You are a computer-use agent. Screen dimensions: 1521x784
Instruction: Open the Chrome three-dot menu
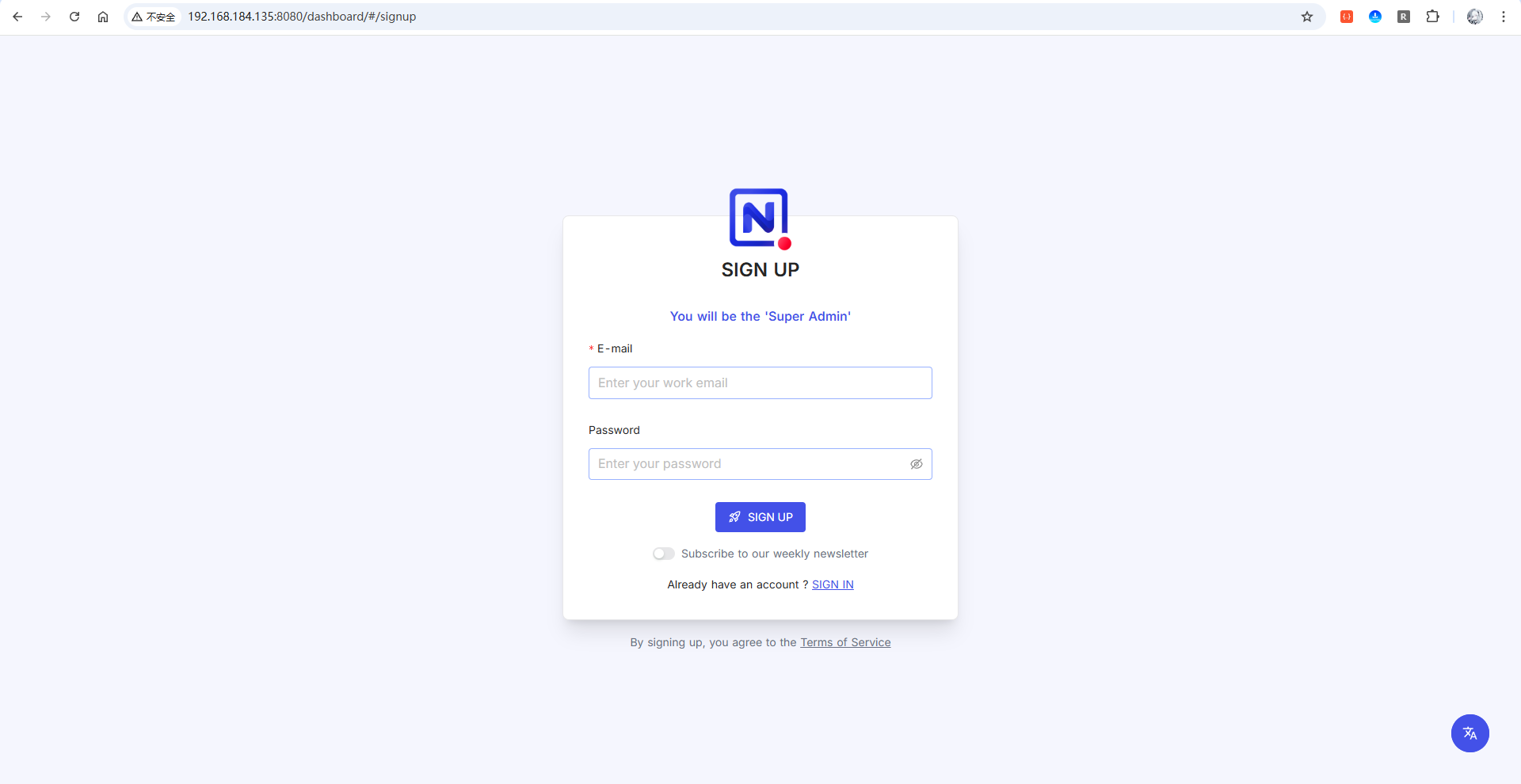point(1503,17)
